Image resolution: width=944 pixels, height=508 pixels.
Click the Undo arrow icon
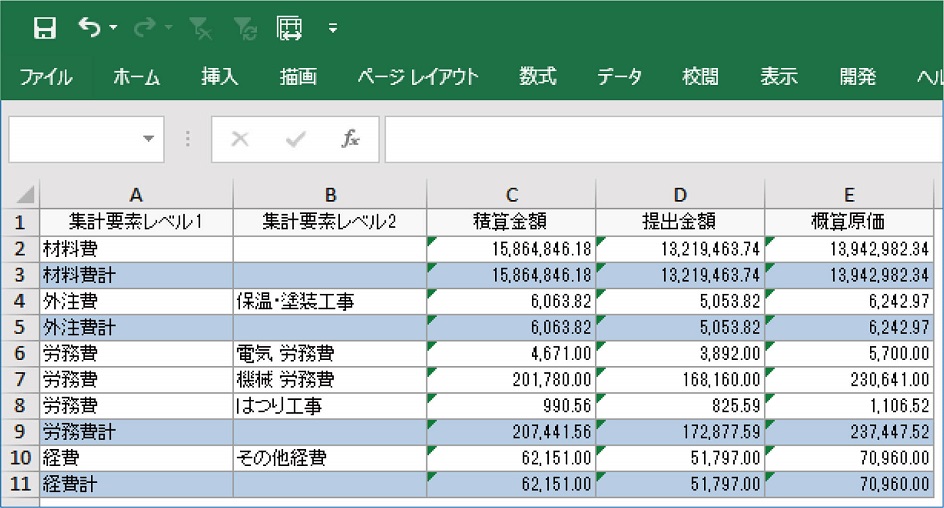coord(89,27)
